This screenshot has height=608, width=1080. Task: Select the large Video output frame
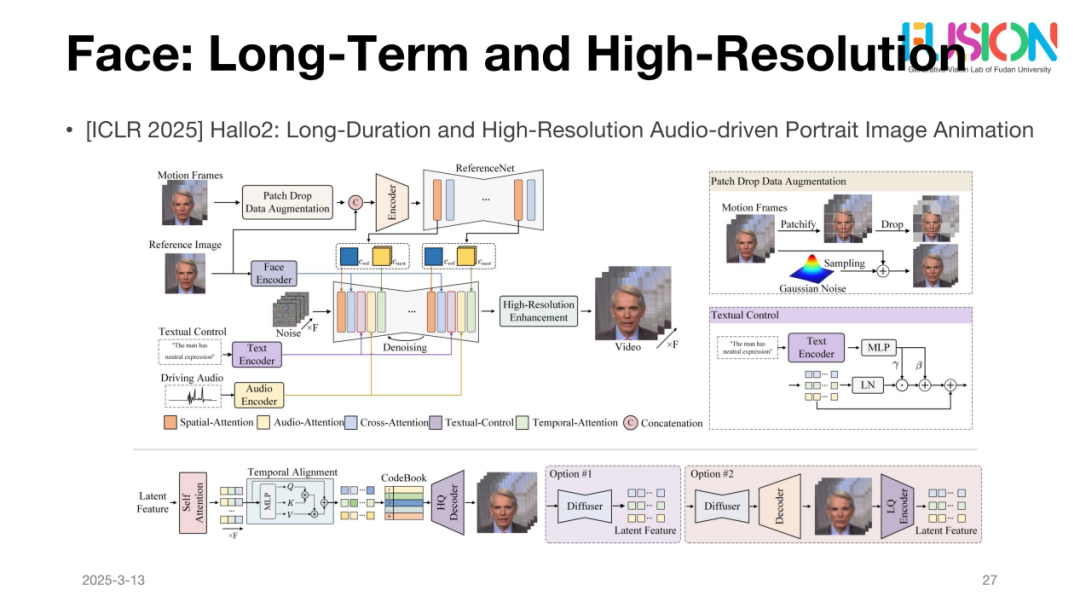click(x=629, y=305)
